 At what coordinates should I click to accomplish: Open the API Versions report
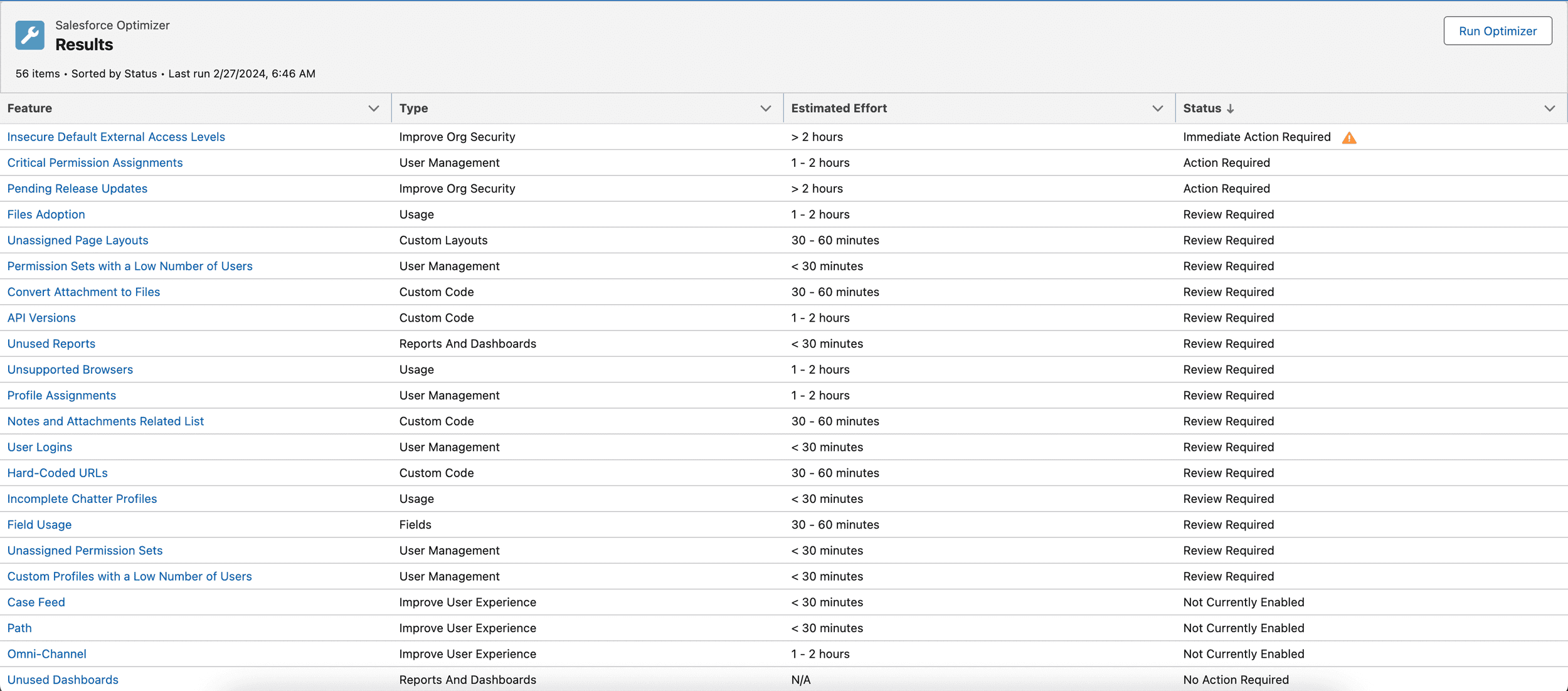(x=41, y=317)
